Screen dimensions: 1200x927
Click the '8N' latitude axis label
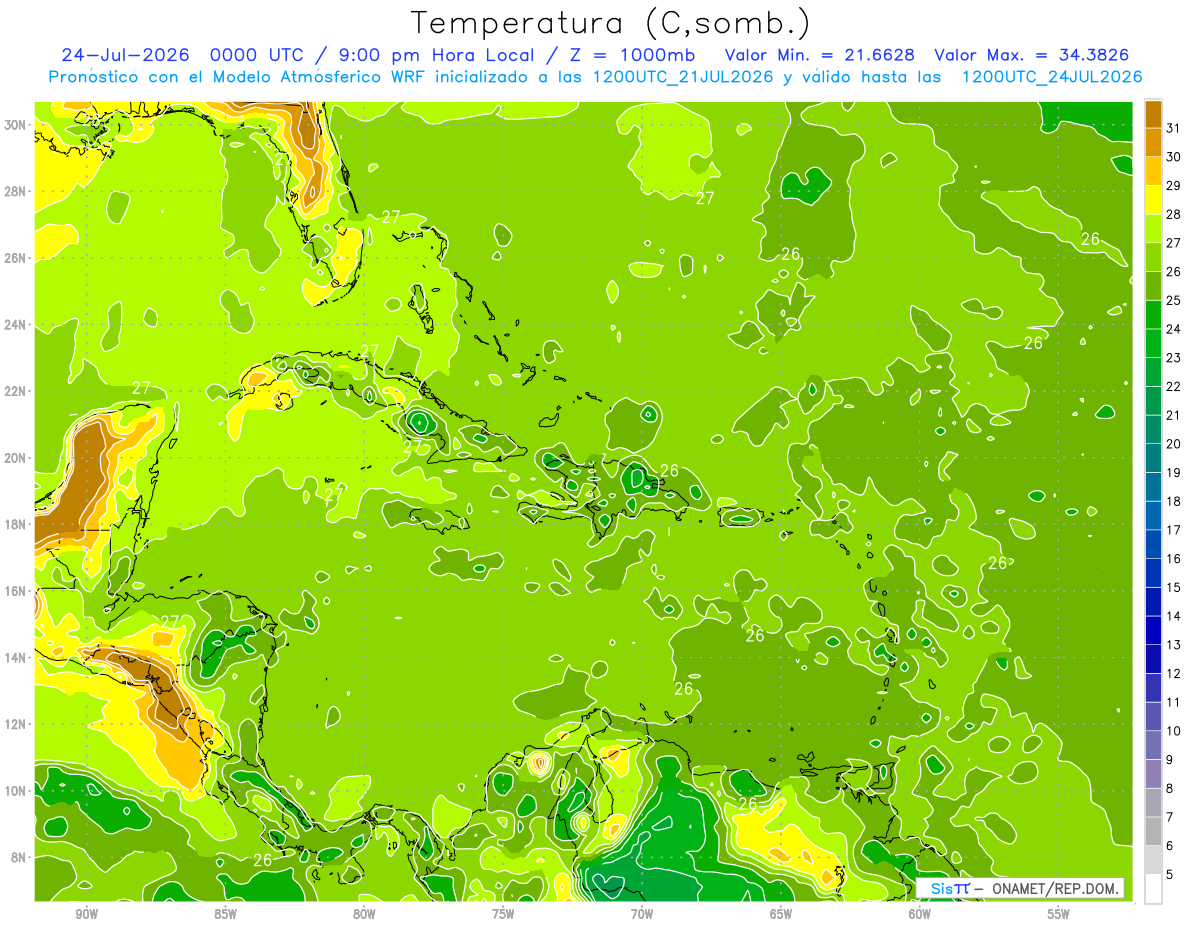19,857
